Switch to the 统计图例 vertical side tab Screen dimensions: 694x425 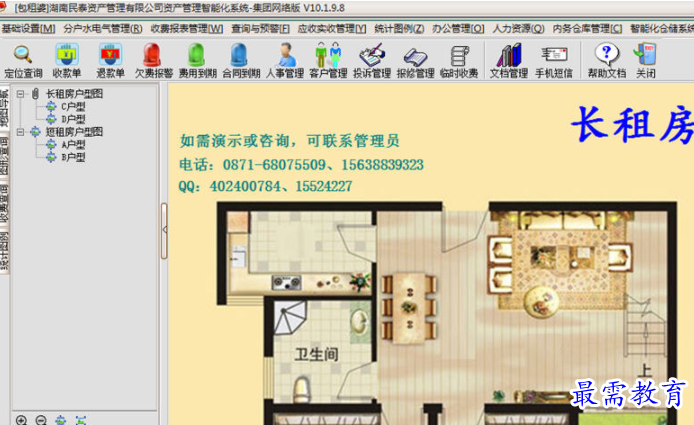(4, 251)
